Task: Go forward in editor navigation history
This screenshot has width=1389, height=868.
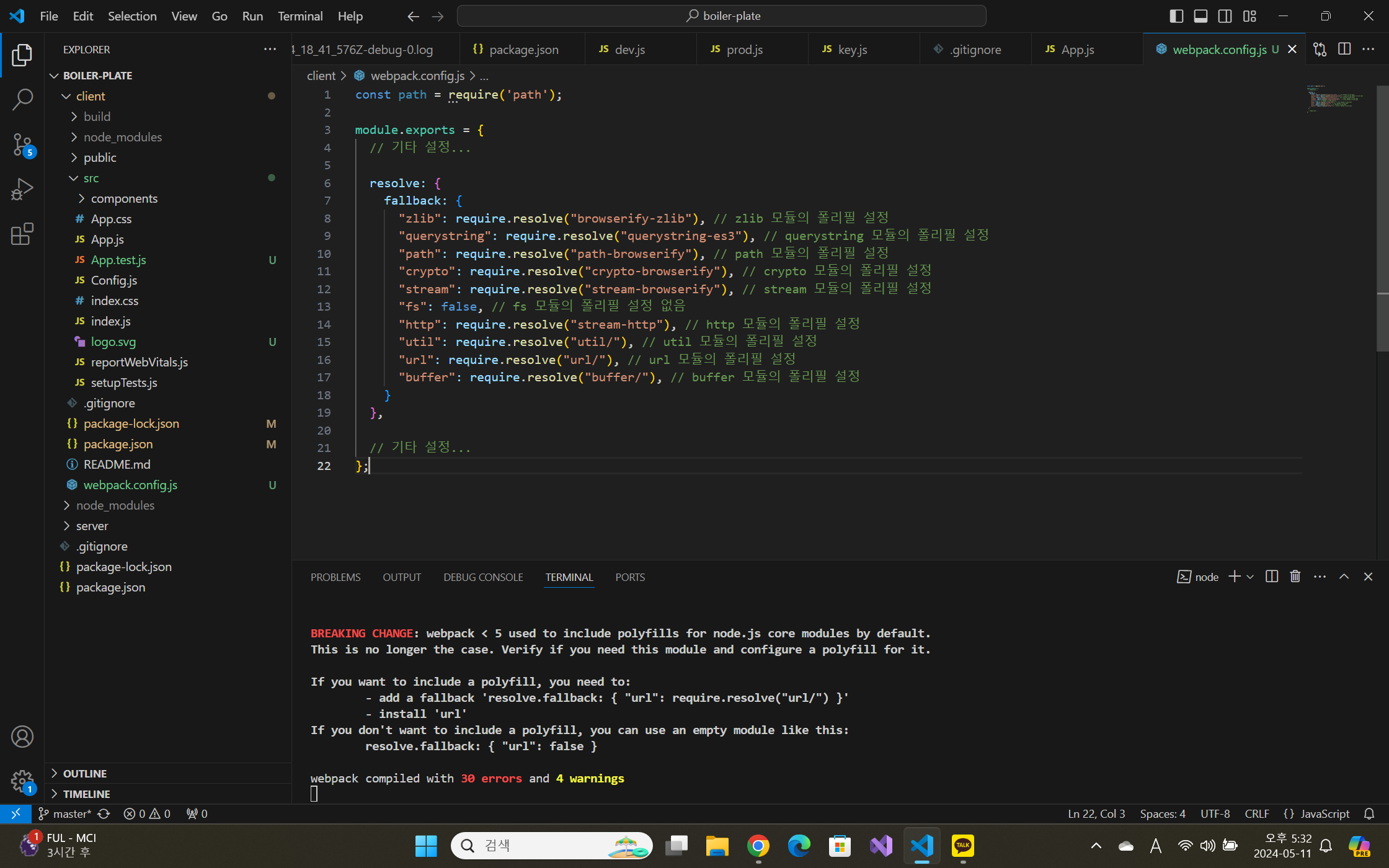Action: point(438,16)
